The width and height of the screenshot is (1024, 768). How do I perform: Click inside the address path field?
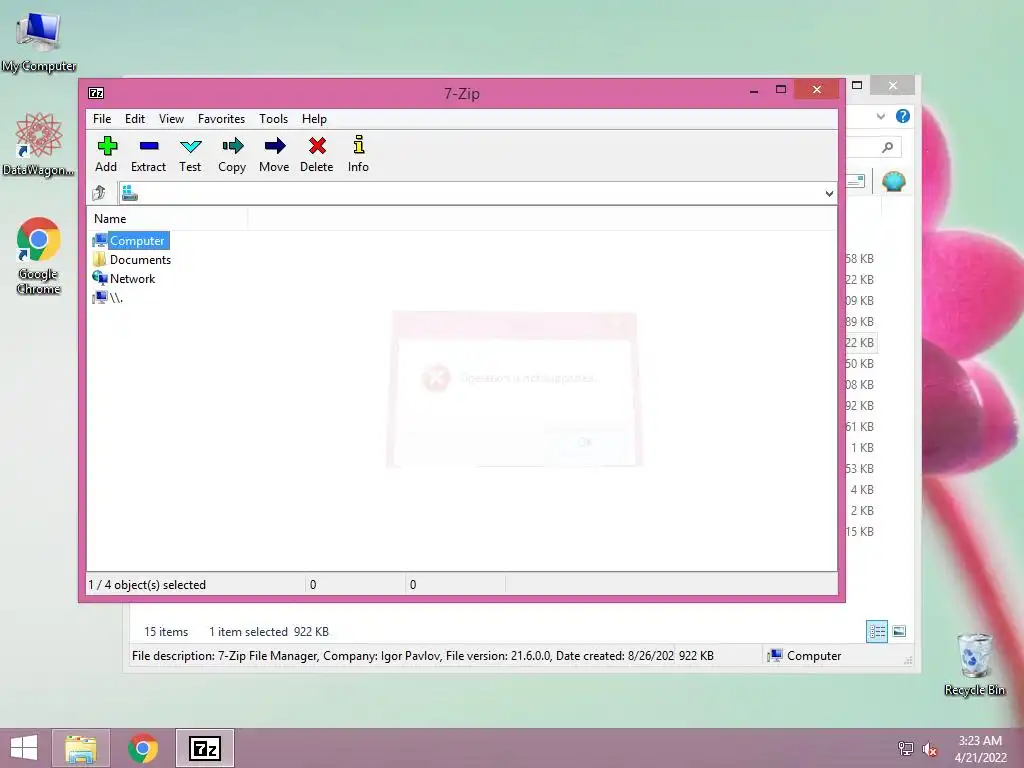coord(477,193)
